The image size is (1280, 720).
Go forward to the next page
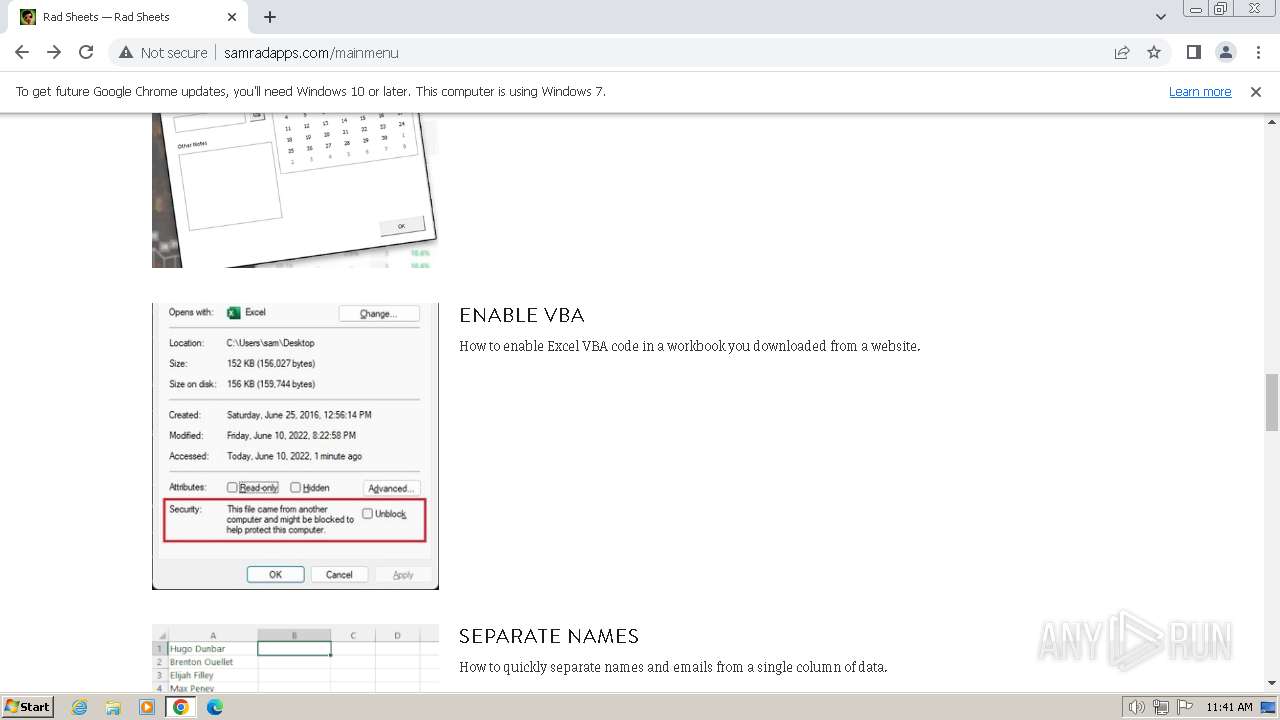tap(54, 53)
